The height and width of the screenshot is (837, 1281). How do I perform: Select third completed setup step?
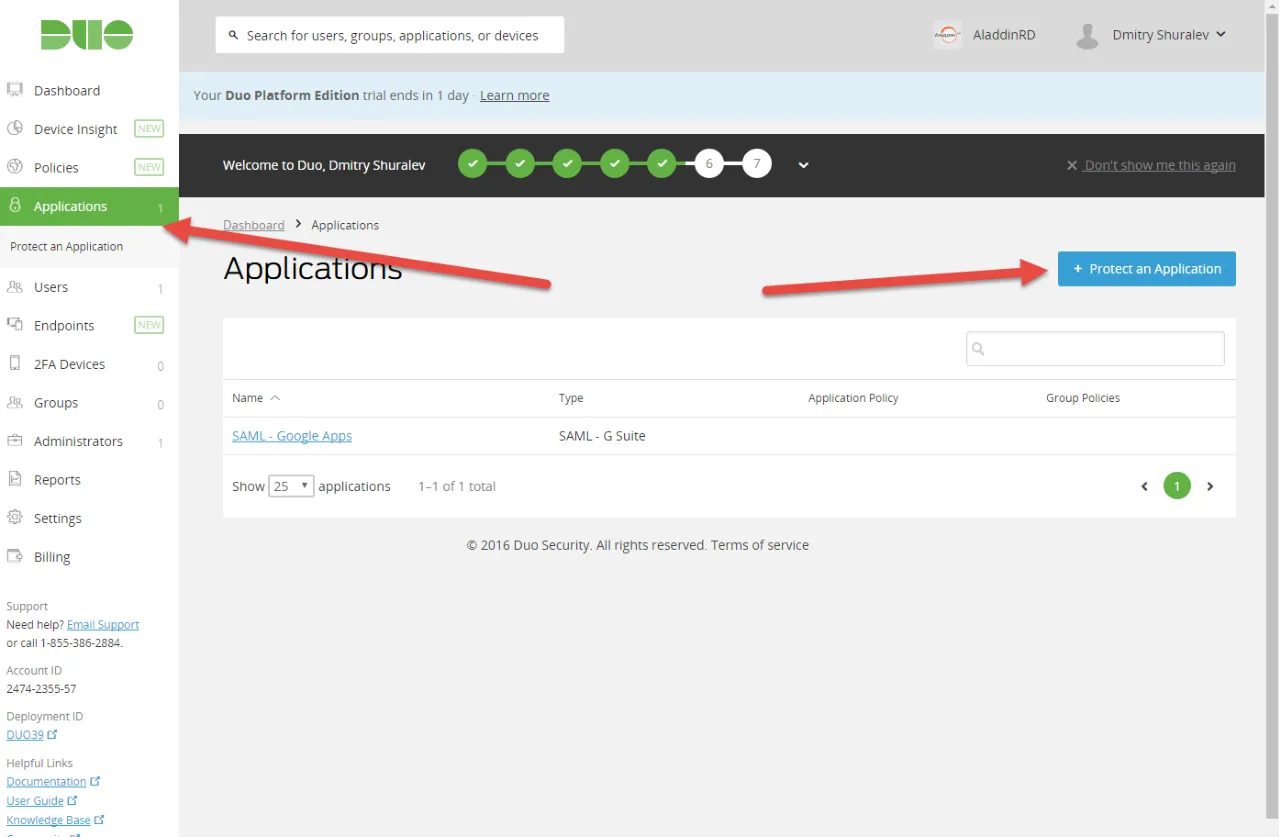click(x=567, y=163)
